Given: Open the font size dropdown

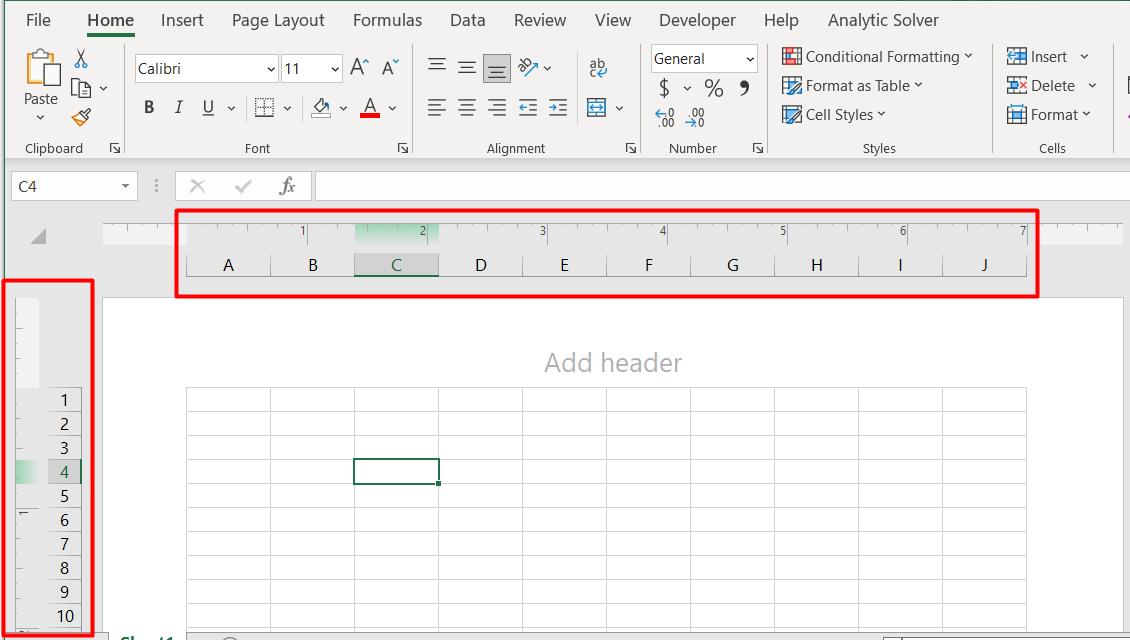Looking at the screenshot, I should click(x=334, y=68).
